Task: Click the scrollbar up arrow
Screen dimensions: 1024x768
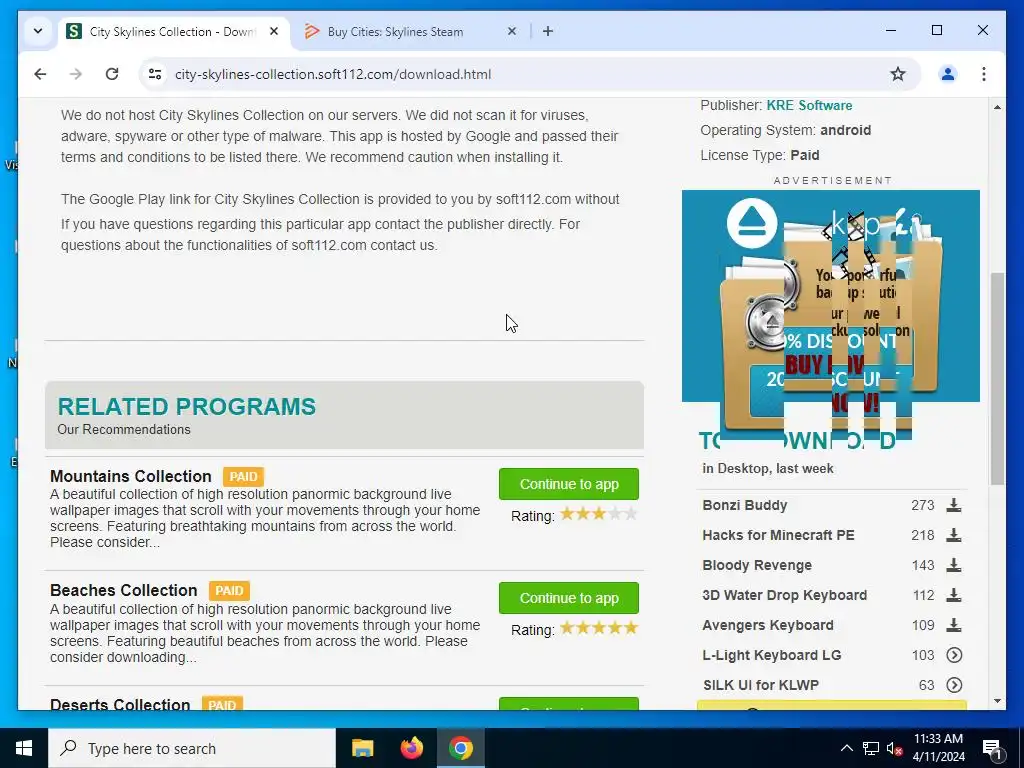Action: click(x=997, y=106)
